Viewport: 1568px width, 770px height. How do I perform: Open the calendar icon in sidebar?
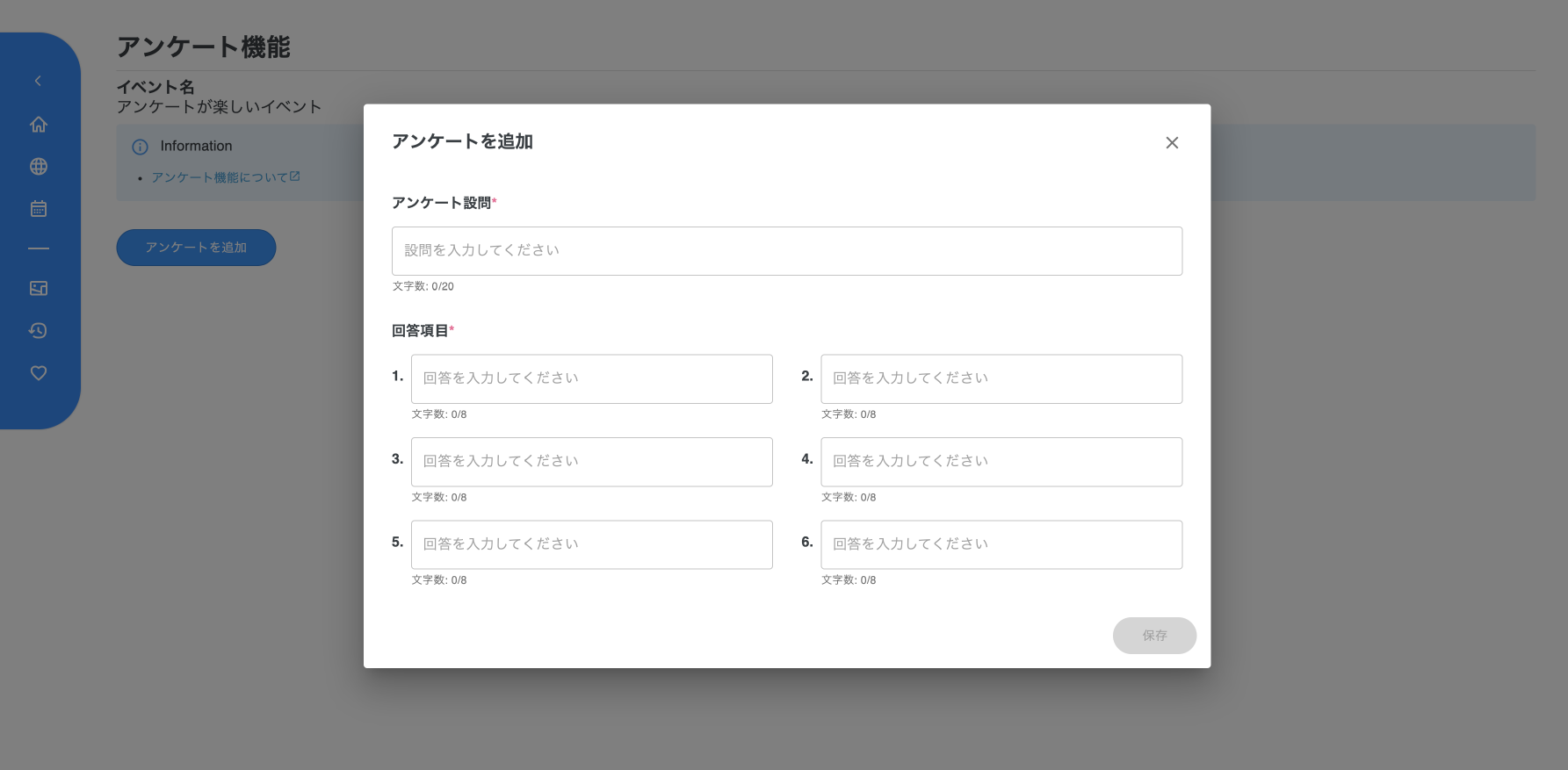click(x=39, y=209)
